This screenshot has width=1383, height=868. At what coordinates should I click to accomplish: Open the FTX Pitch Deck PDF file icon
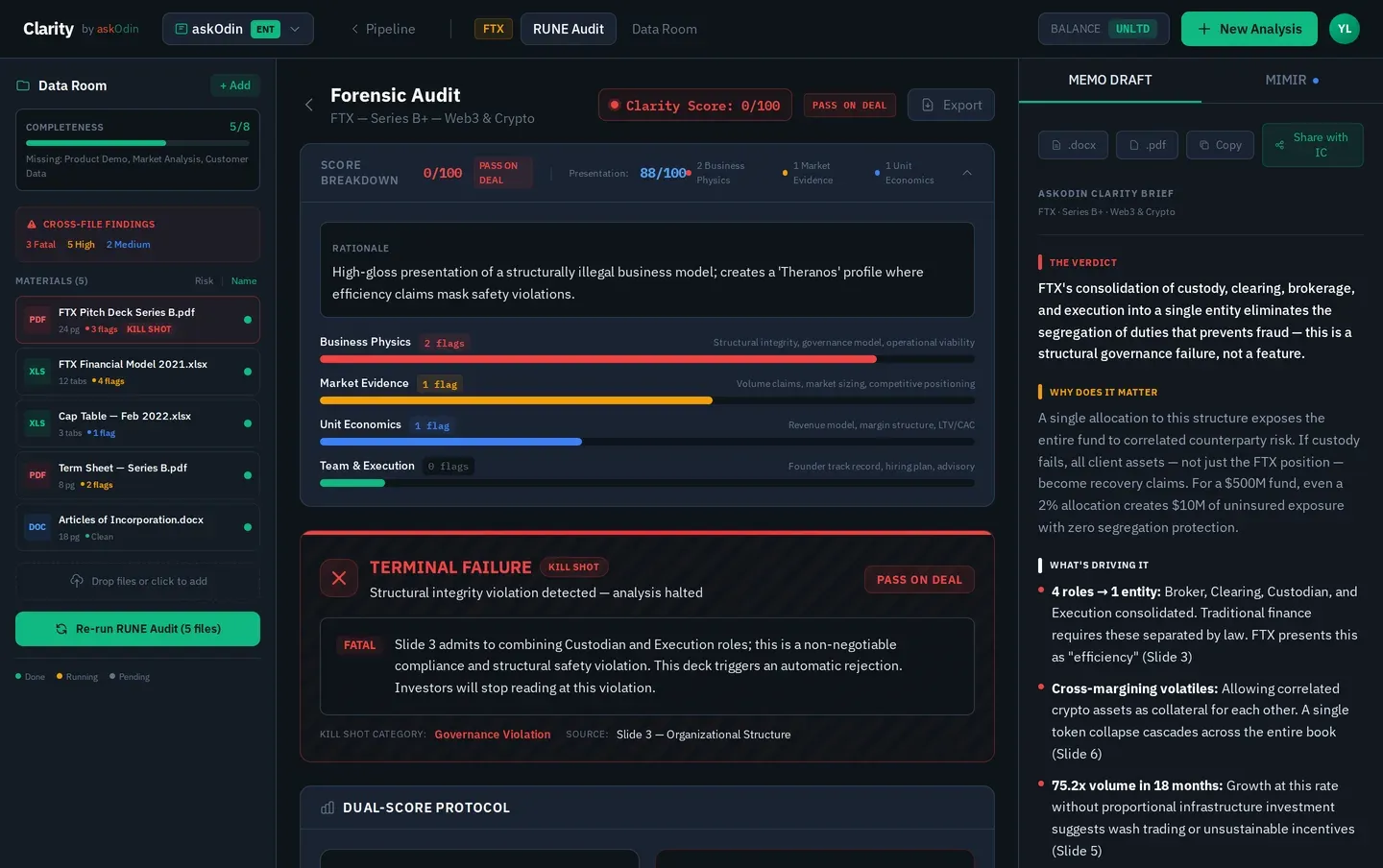click(37, 320)
